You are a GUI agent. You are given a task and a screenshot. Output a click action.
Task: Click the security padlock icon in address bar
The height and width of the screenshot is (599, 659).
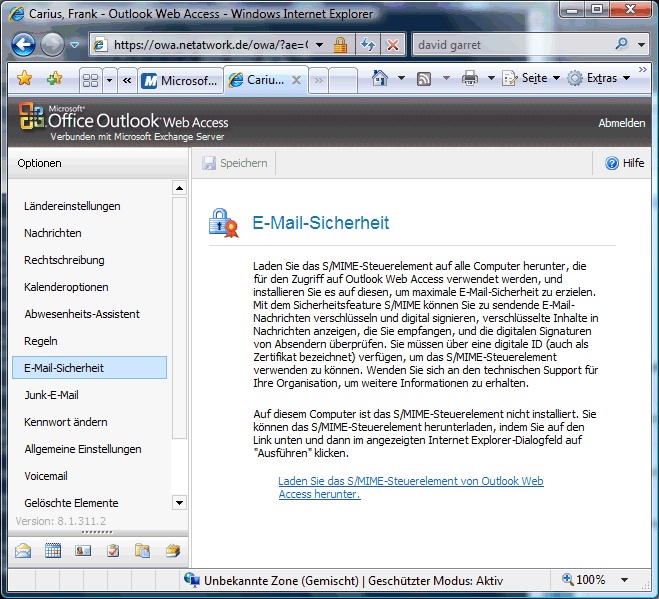pyautogui.click(x=340, y=45)
